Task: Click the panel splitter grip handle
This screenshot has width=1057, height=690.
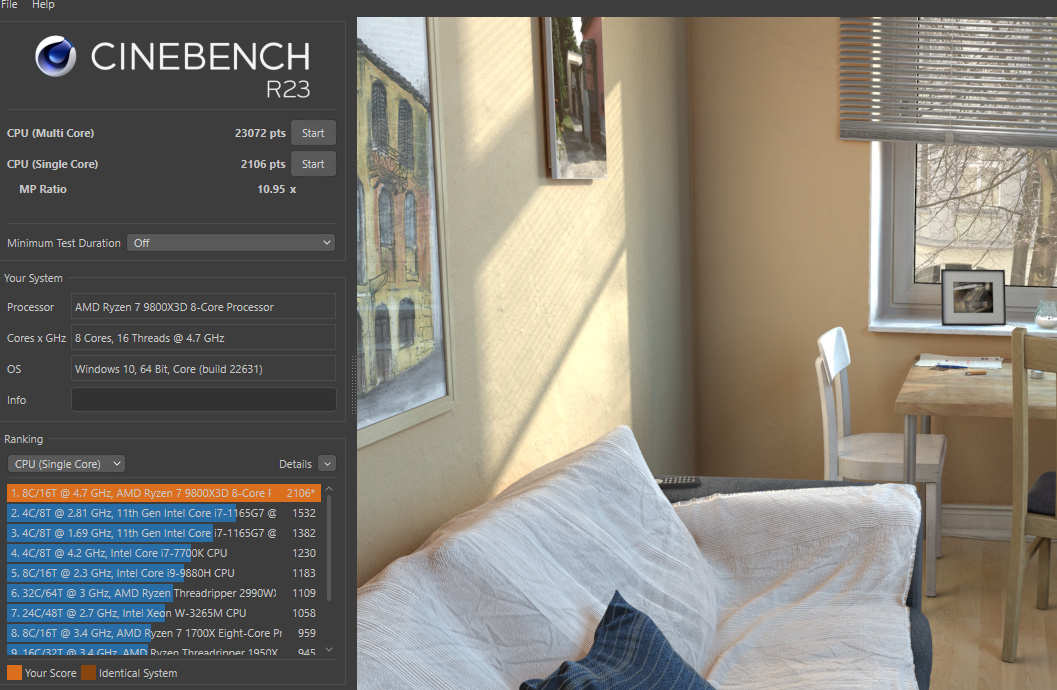Action: 354,385
